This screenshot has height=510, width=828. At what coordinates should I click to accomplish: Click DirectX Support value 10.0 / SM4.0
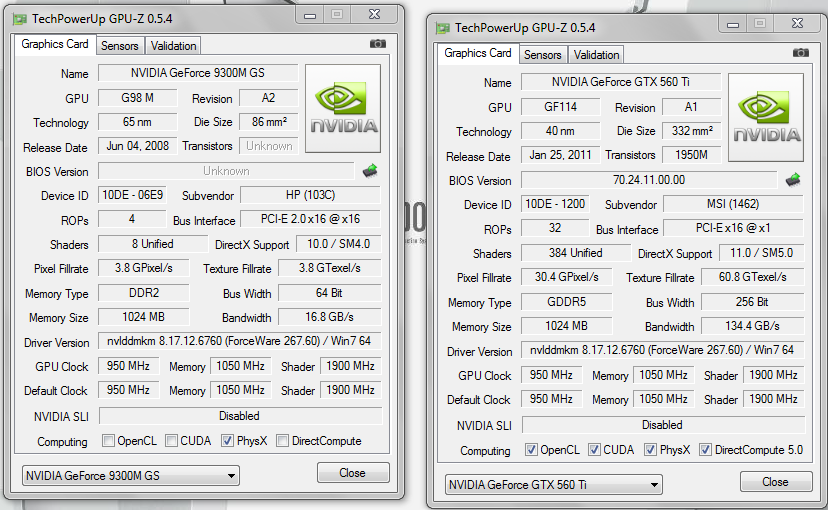338,244
